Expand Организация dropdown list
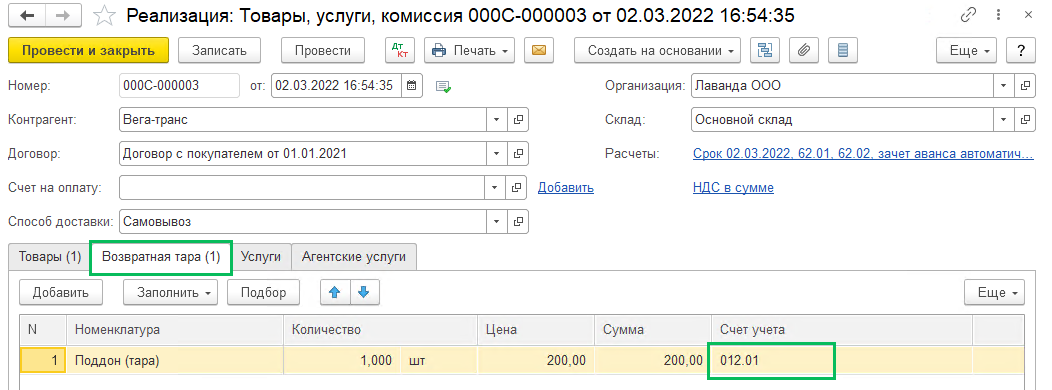The width and height of the screenshot is (1052, 390). [1003, 86]
